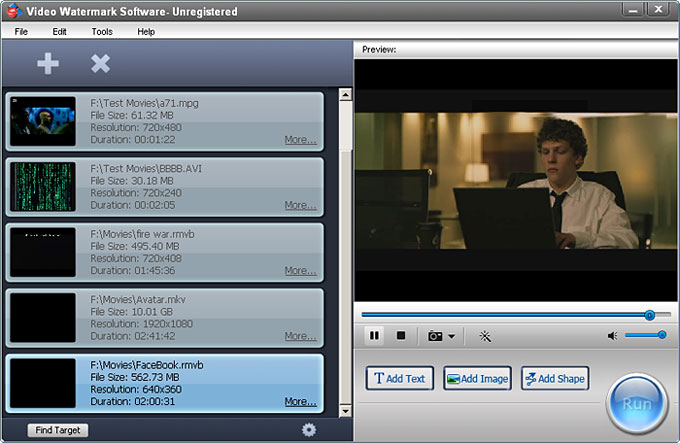The image size is (680, 443).
Task: Click the Add Text button
Action: pyautogui.click(x=400, y=379)
